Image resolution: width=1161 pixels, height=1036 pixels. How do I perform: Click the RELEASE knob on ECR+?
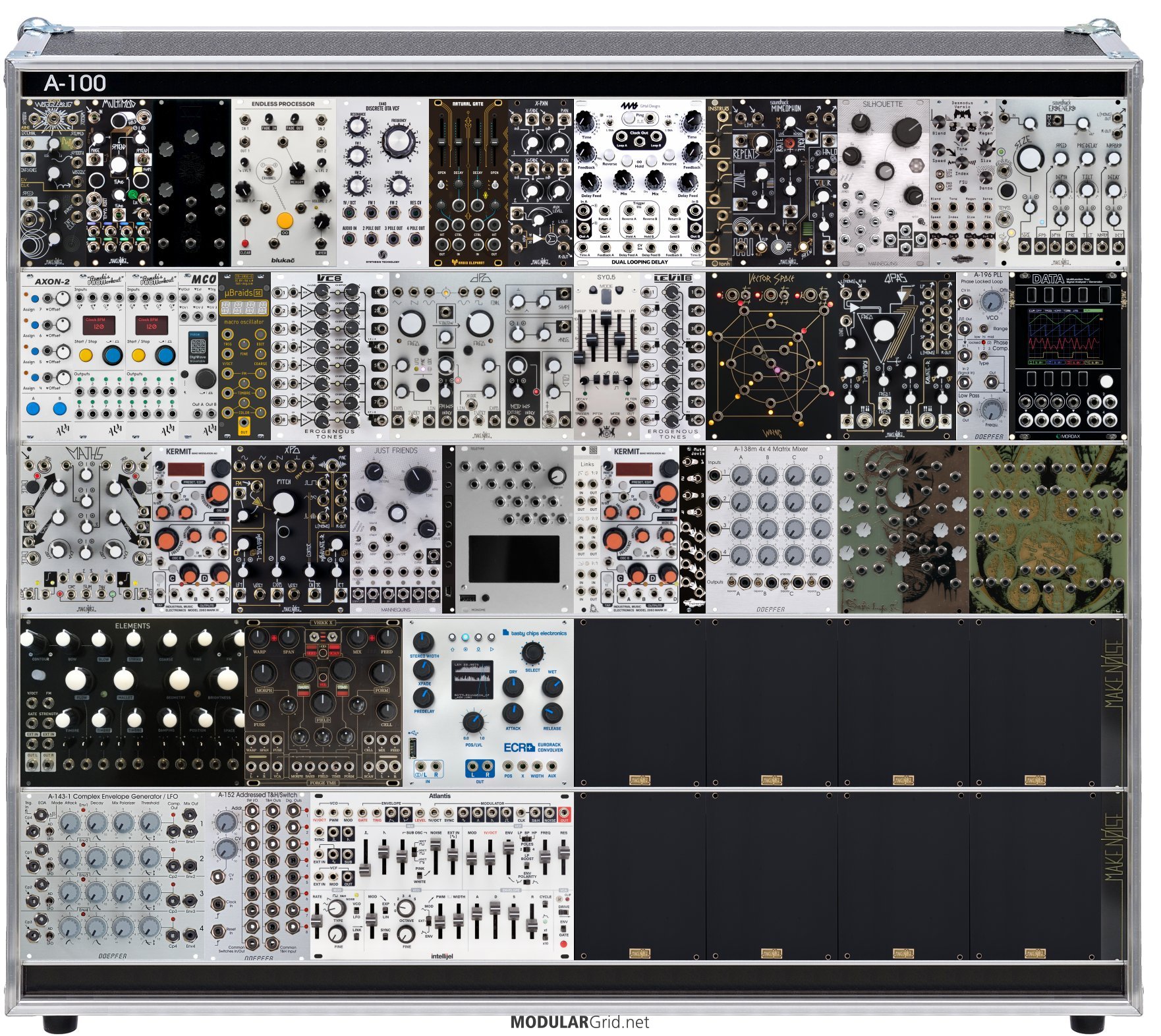coord(552,713)
